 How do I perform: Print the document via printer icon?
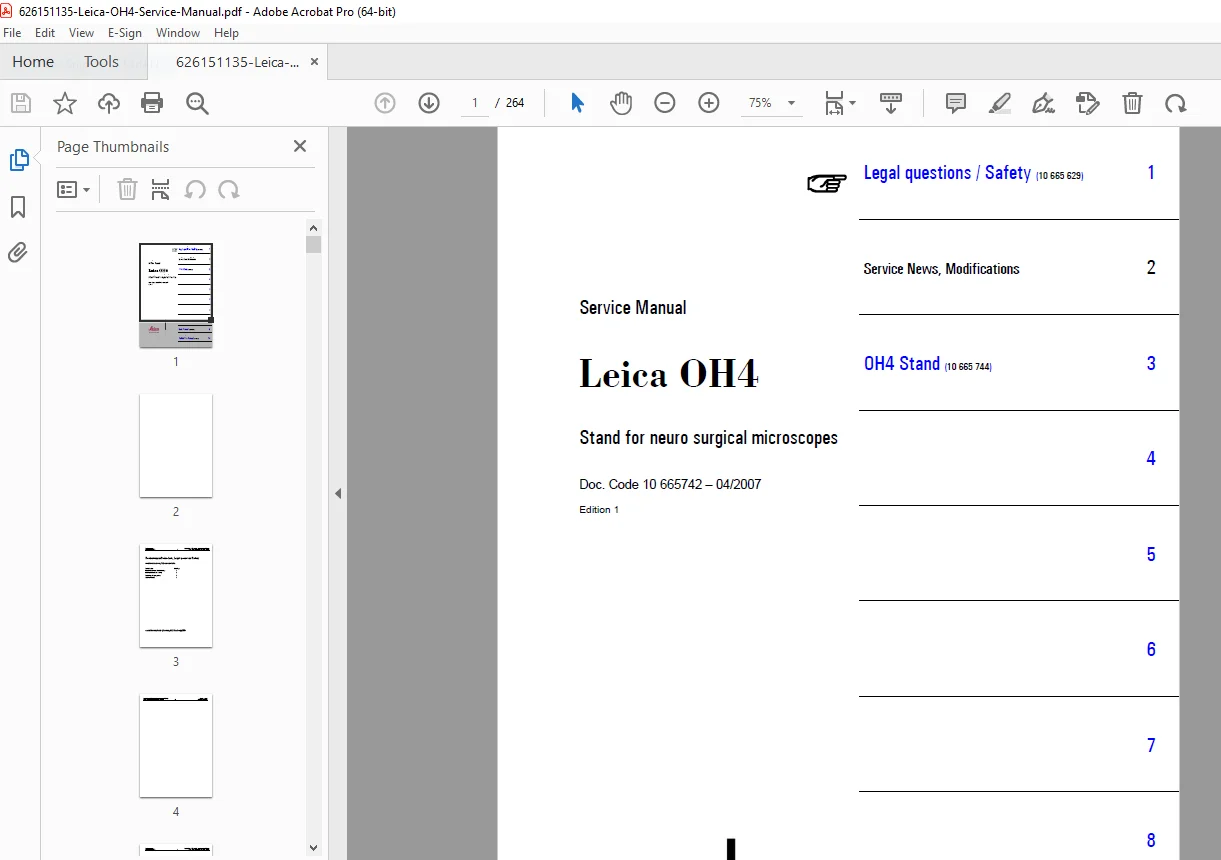pyautogui.click(x=152, y=102)
